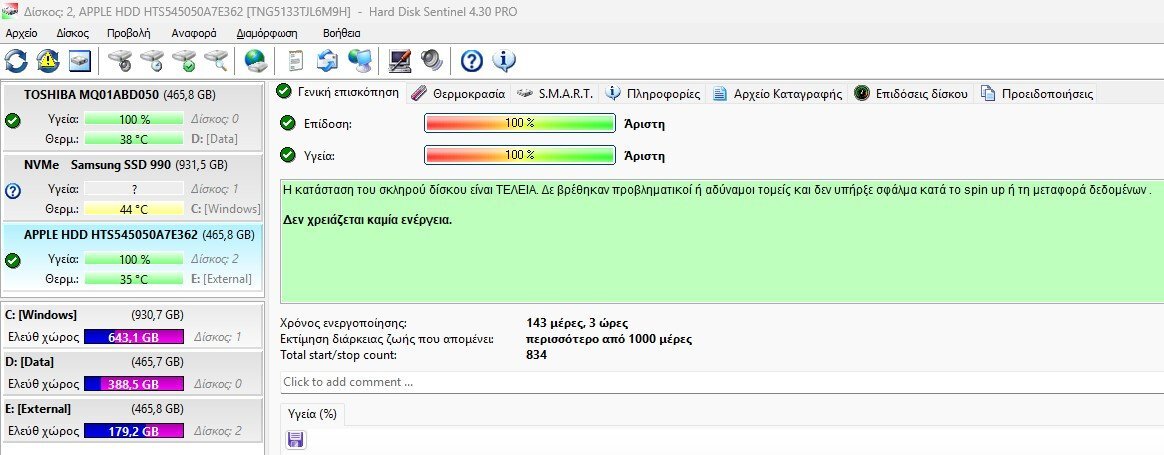Switch to the Γενική επισκόπηση tab
1164x455 pixels.
pyautogui.click(x=339, y=92)
